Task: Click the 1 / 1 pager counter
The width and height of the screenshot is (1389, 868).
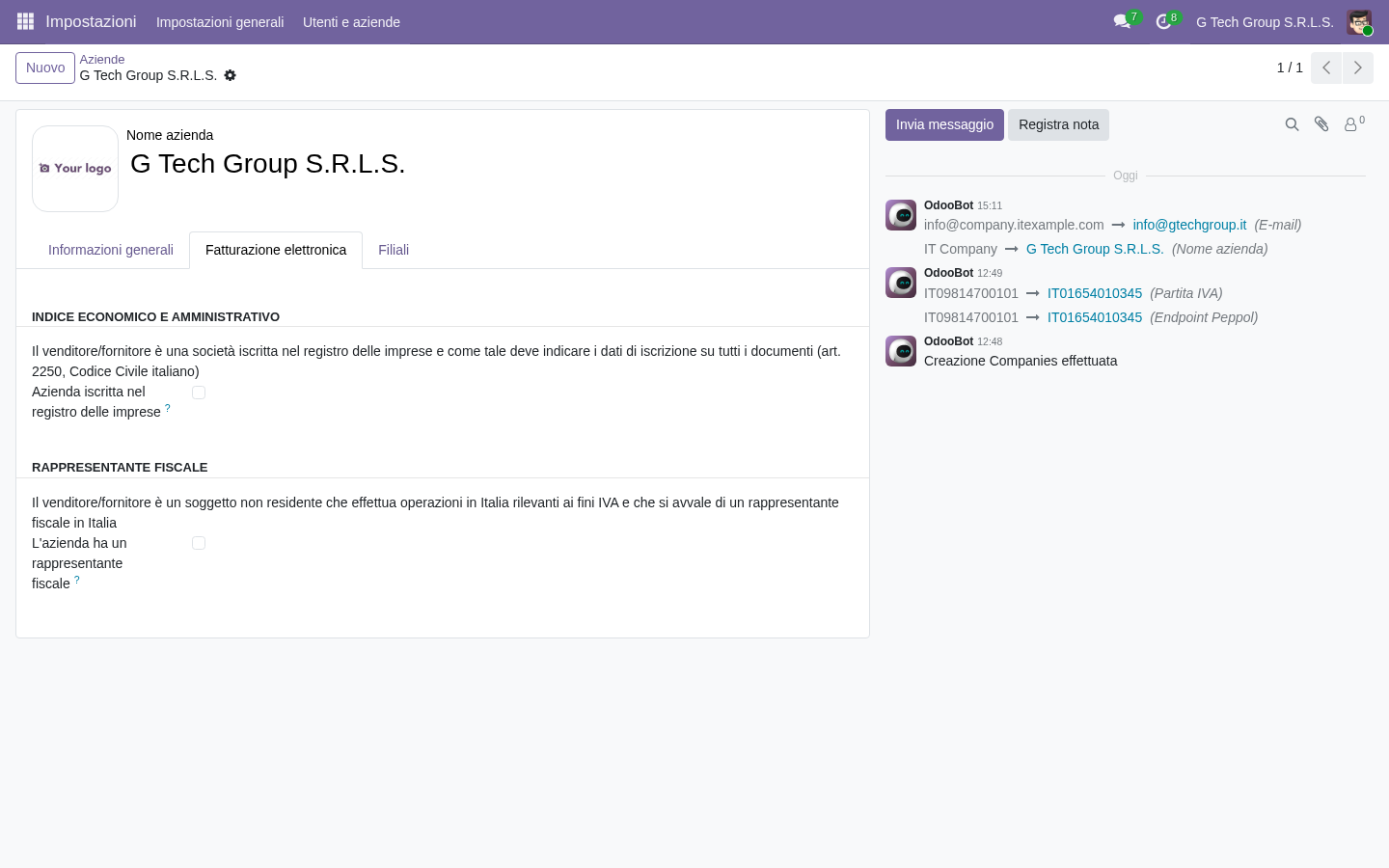Action: pyautogui.click(x=1290, y=68)
